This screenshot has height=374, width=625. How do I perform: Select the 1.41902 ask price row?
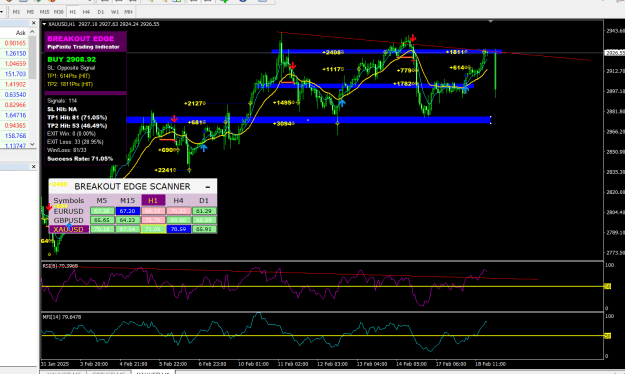click(x=15, y=85)
